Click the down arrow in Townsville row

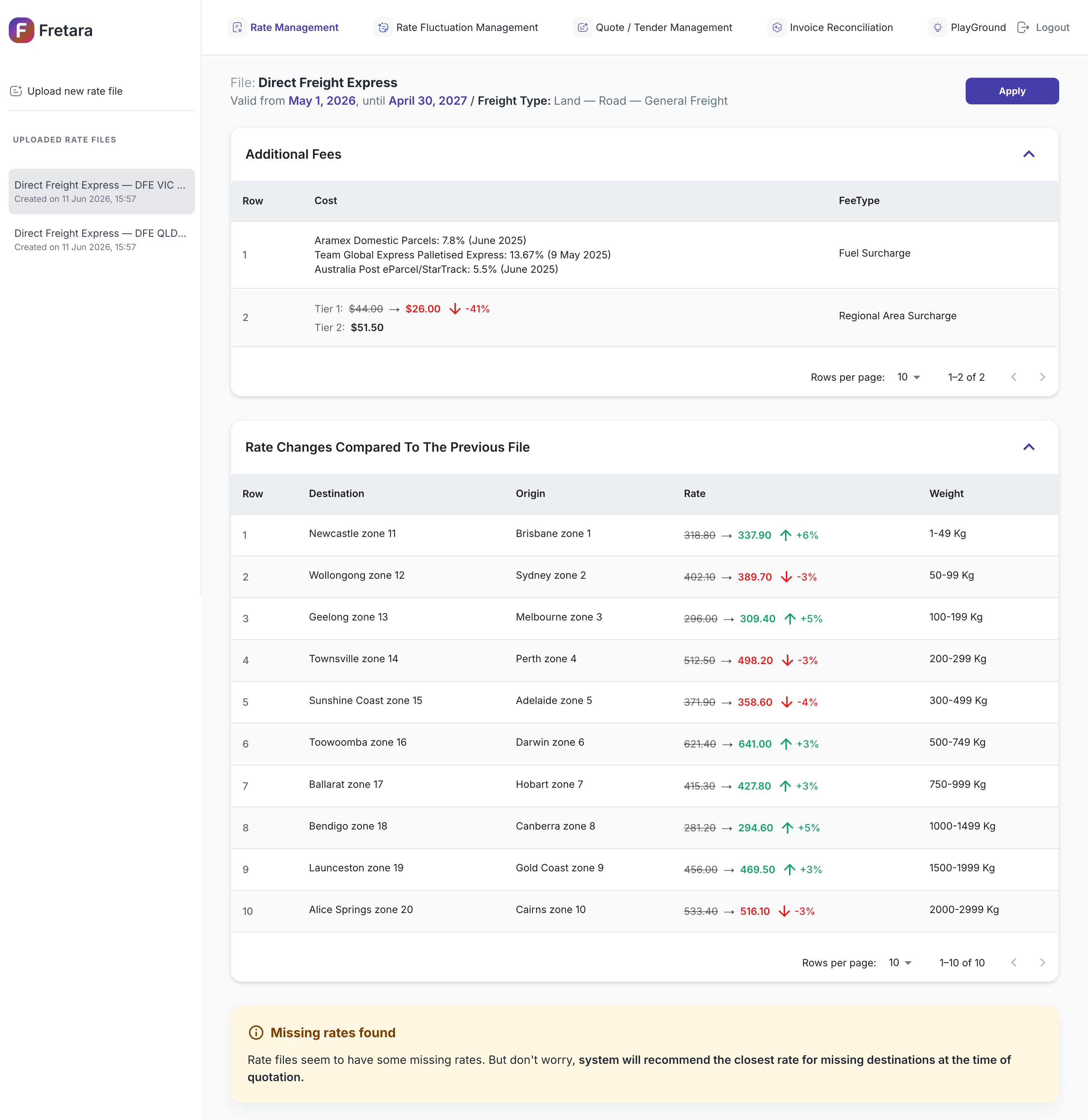pyautogui.click(x=787, y=660)
